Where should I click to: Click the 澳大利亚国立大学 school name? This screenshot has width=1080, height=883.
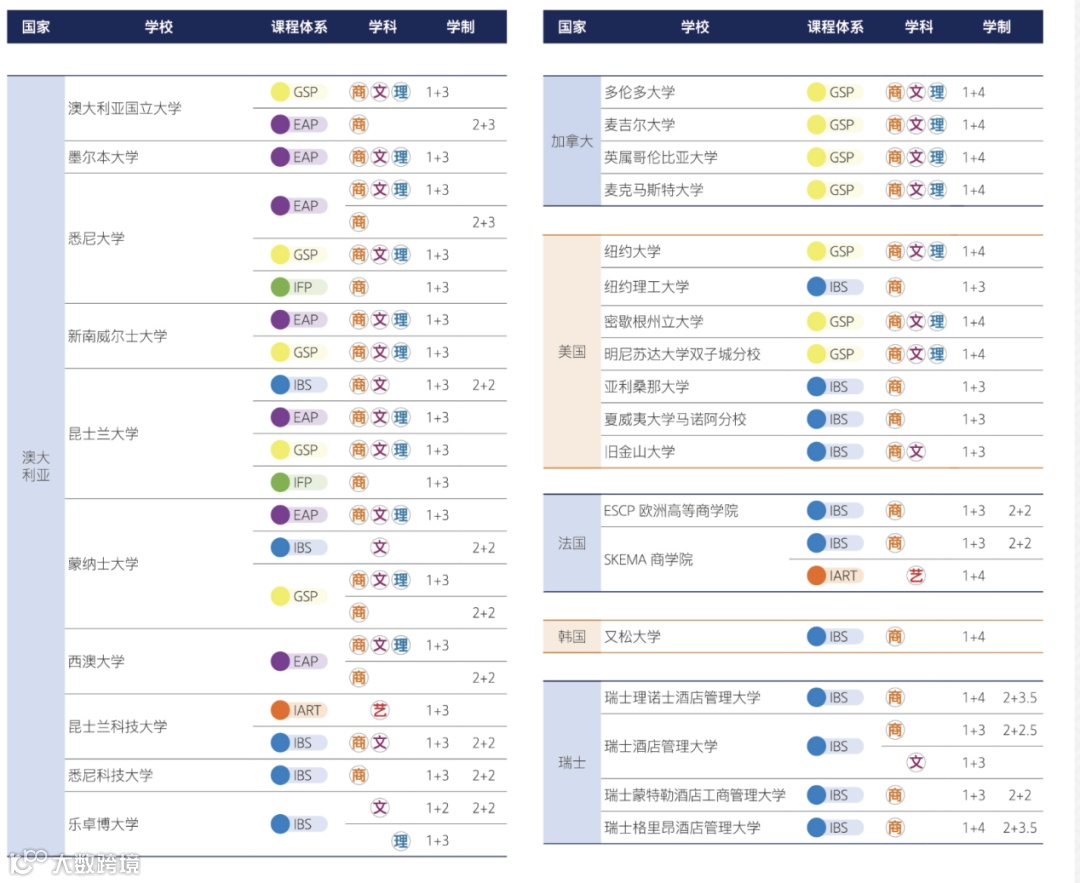pos(125,108)
